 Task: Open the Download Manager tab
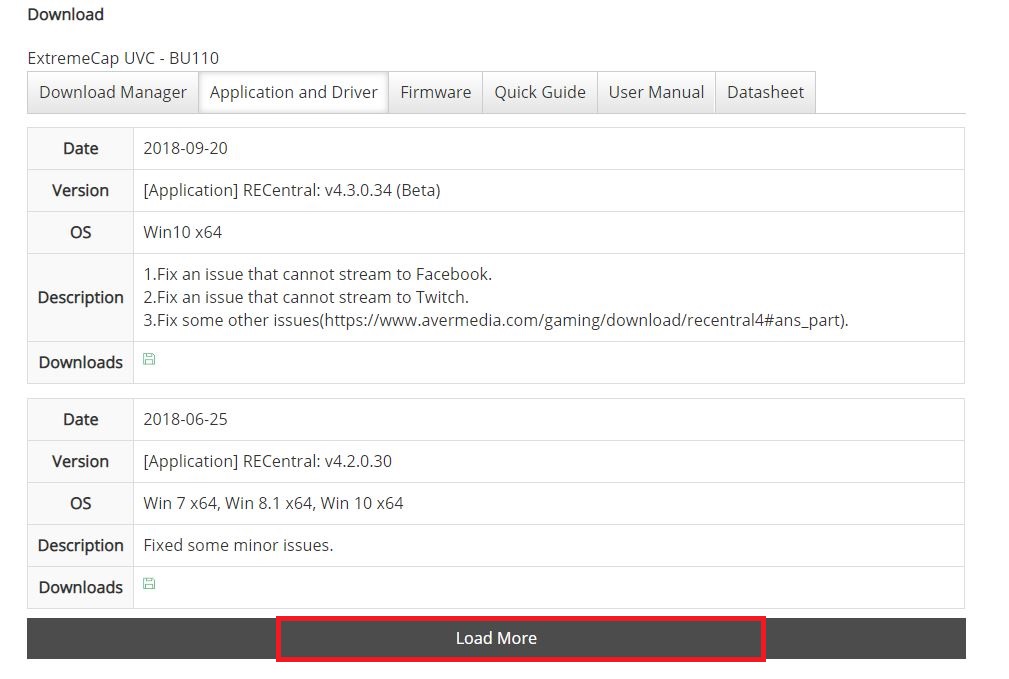[x=113, y=92]
